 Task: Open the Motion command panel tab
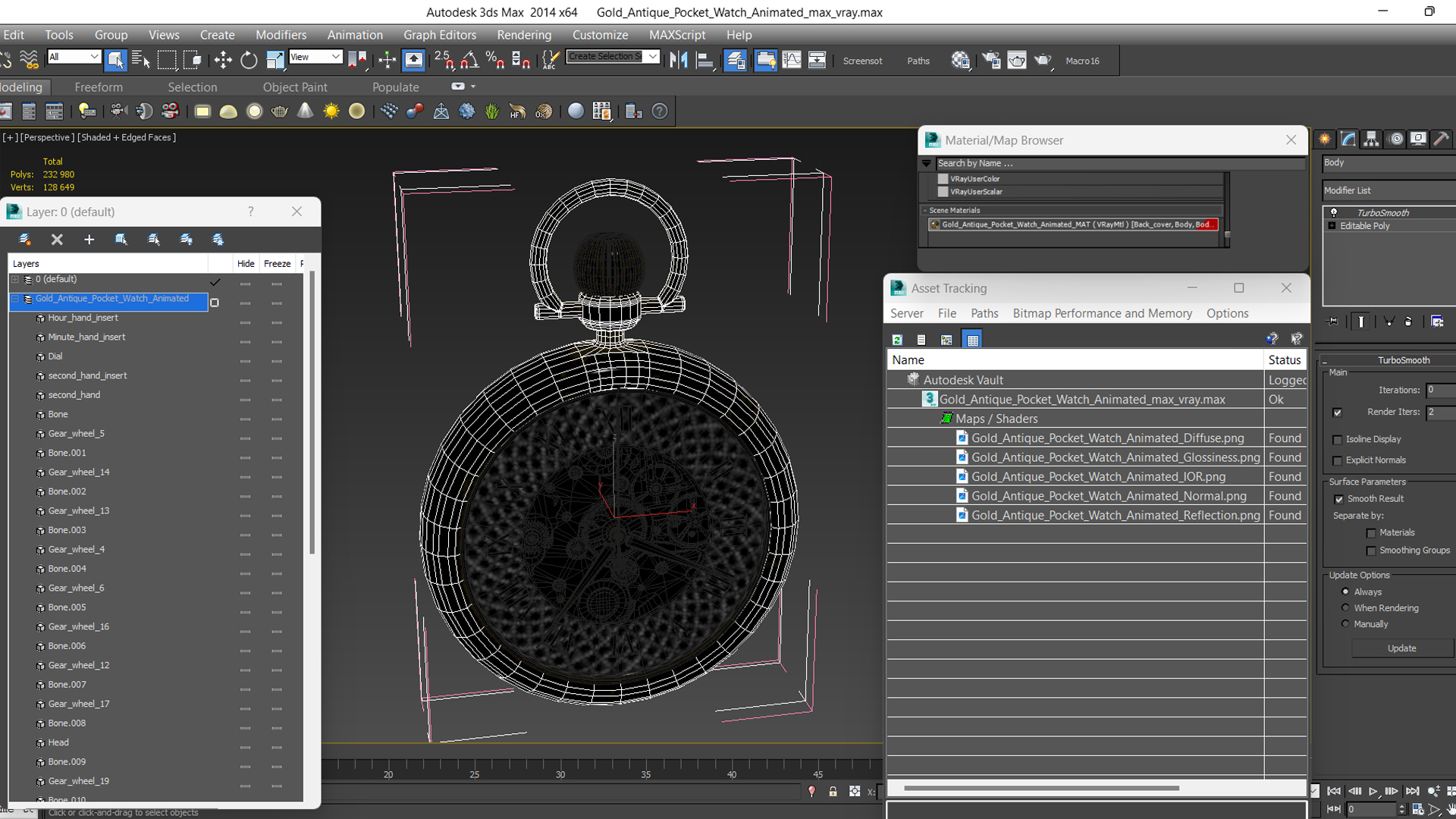point(1395,139)
